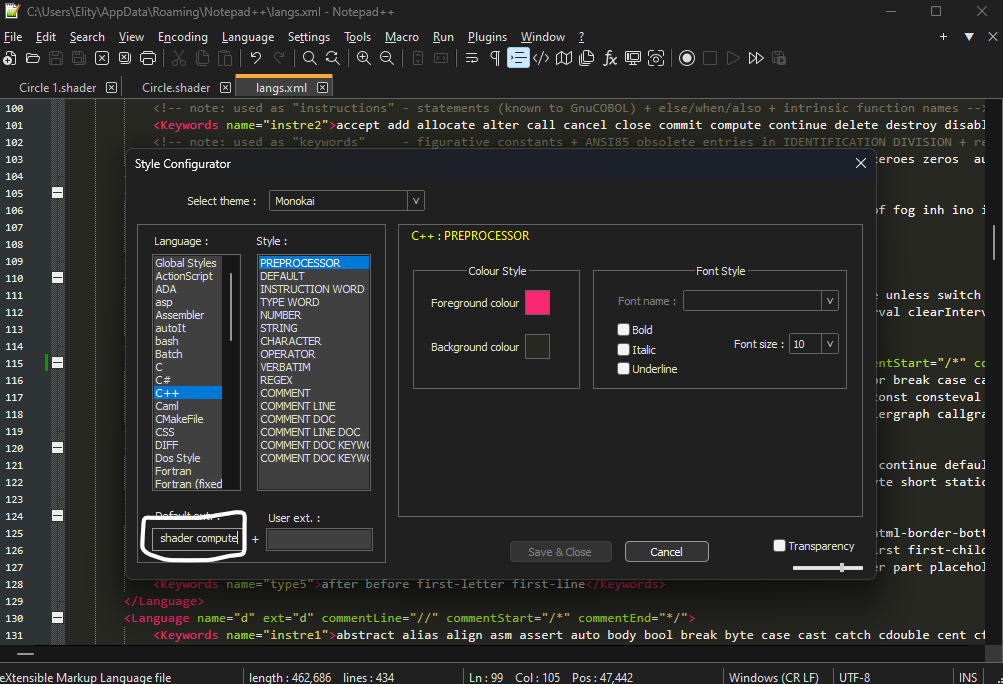The width and height of the screenshot is (1003, 684).
Task: Open Find with the magnifier icon
Action: coord(310,58)
